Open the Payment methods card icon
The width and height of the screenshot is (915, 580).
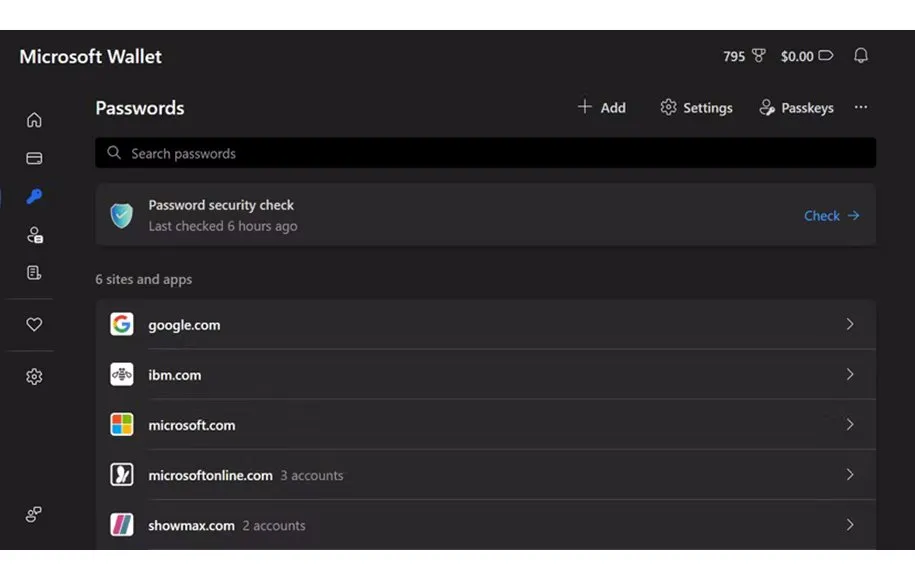coord(34,158)
